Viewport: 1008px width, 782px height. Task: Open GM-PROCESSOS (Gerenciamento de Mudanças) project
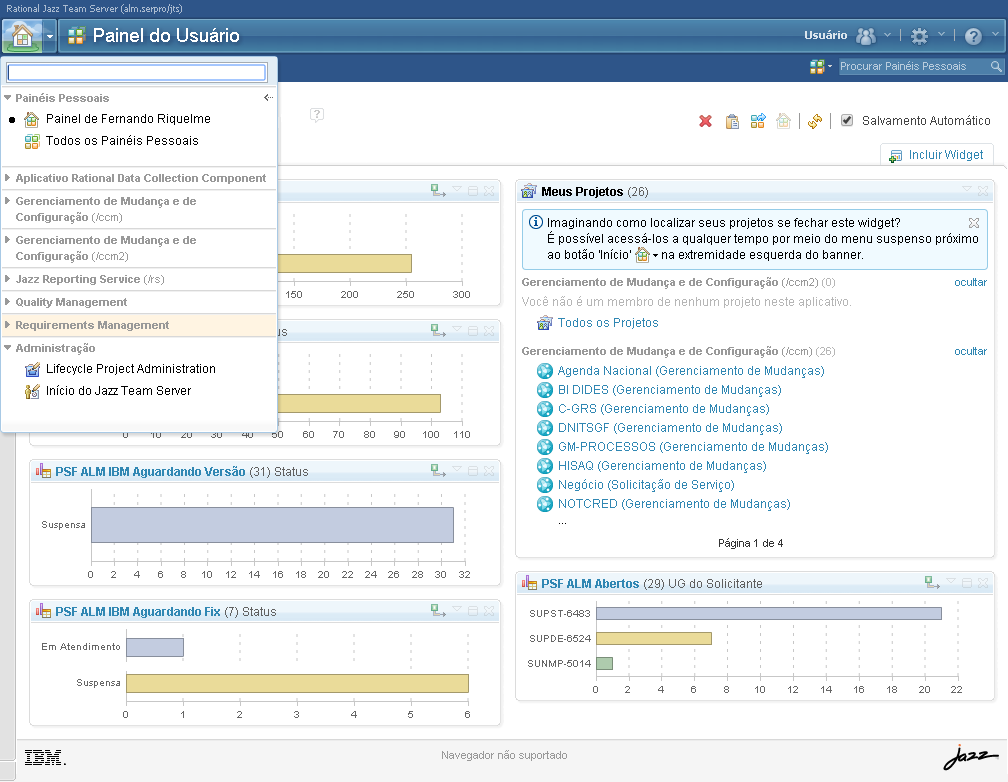693,447
